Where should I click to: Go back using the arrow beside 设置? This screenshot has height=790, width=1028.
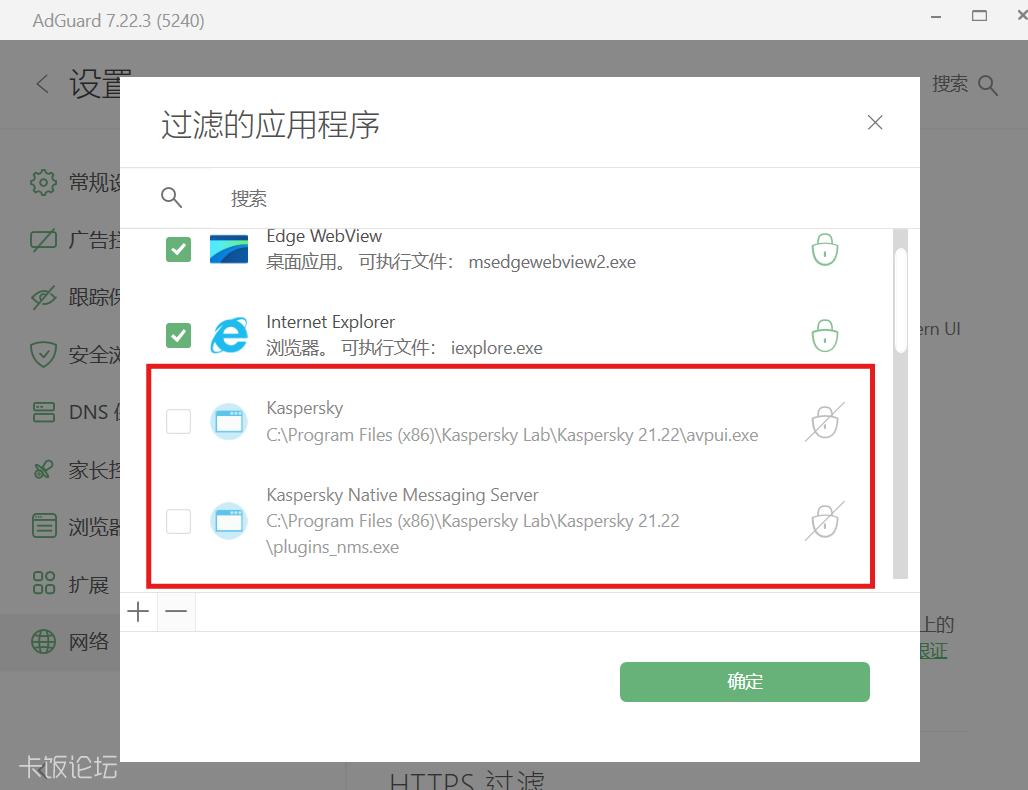(42, 85)
